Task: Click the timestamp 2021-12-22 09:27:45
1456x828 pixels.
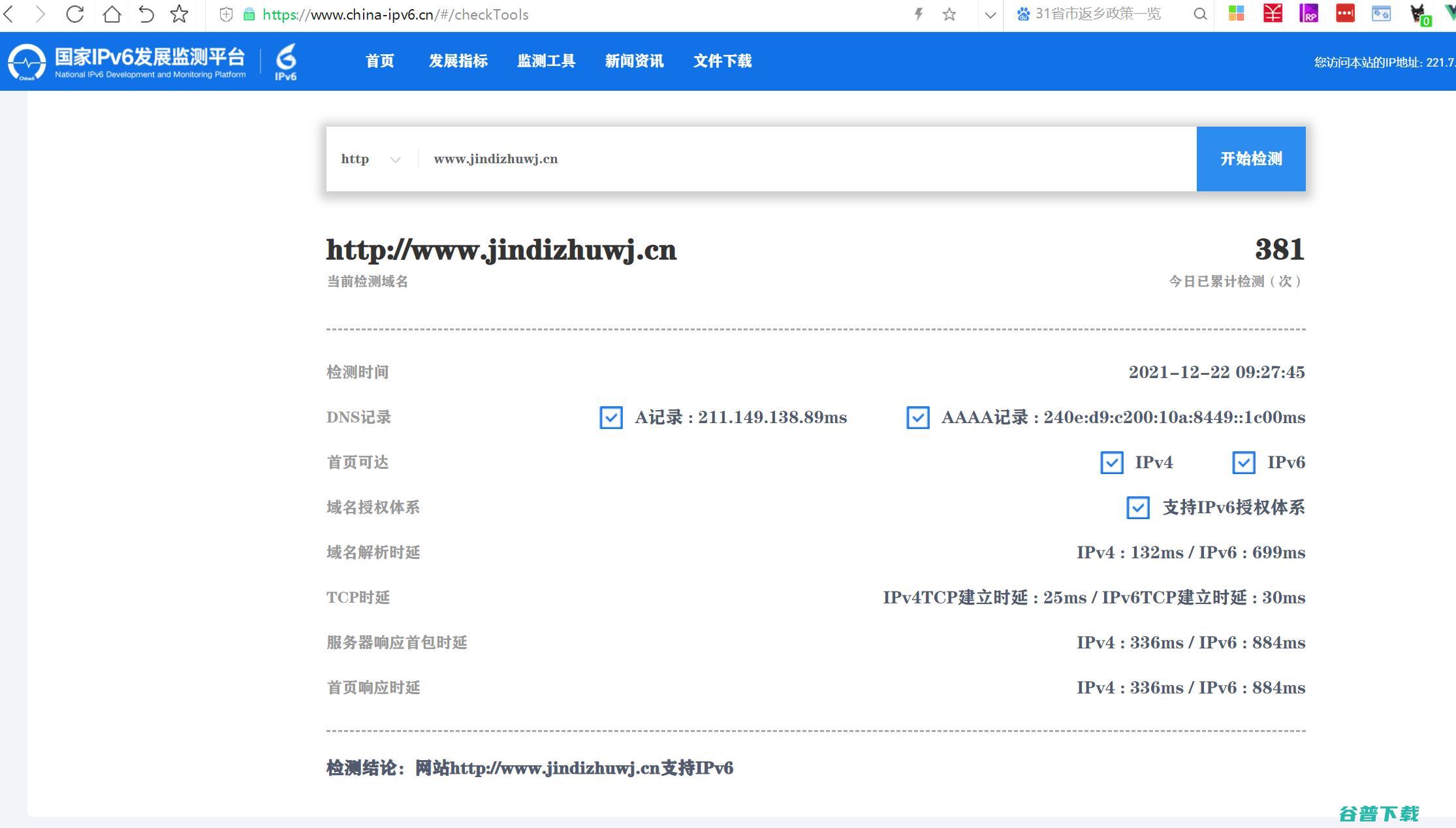Action: pyautogui.click(x=1216, y=372)
